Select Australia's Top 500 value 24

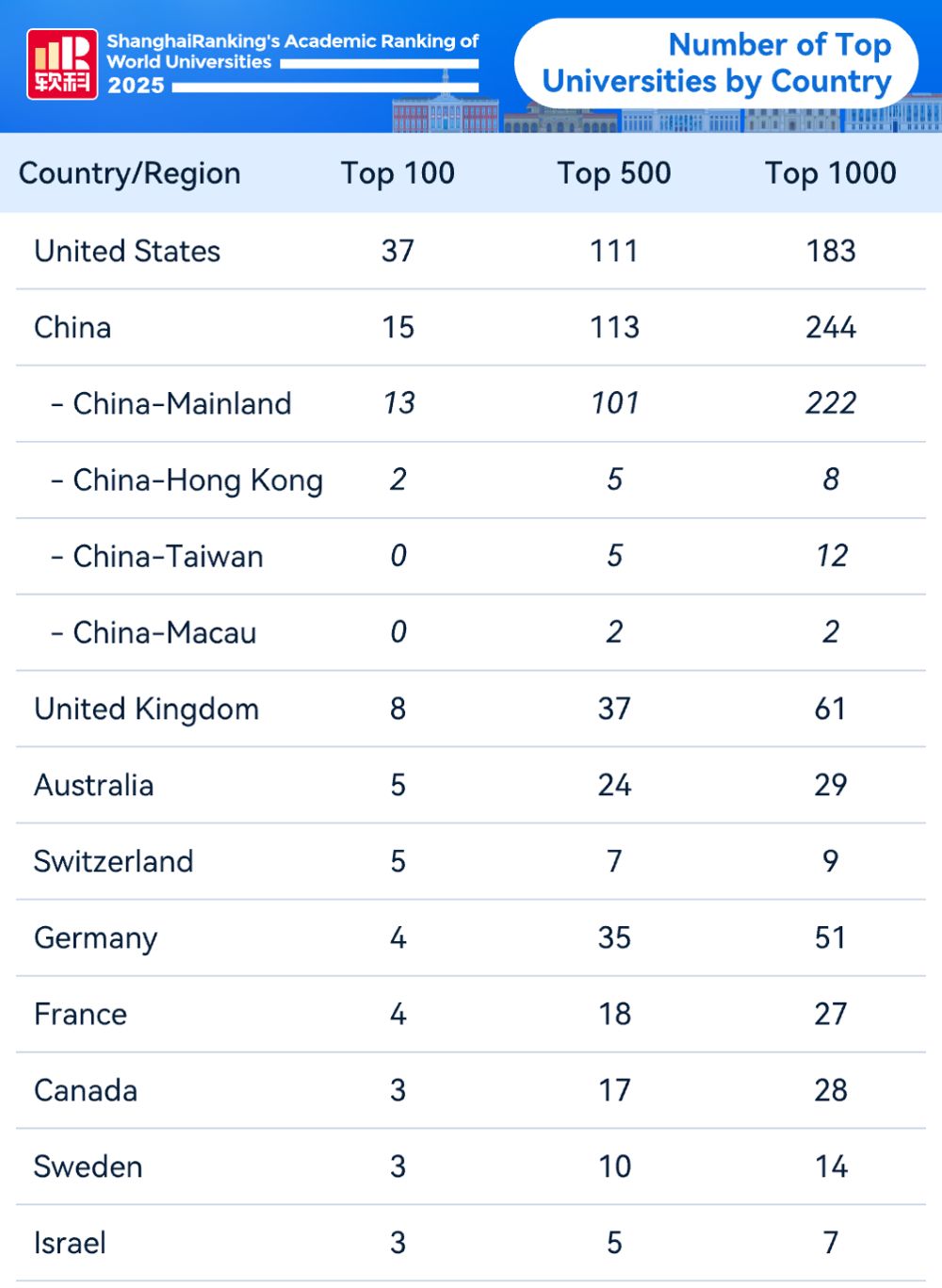click(614, 786)
